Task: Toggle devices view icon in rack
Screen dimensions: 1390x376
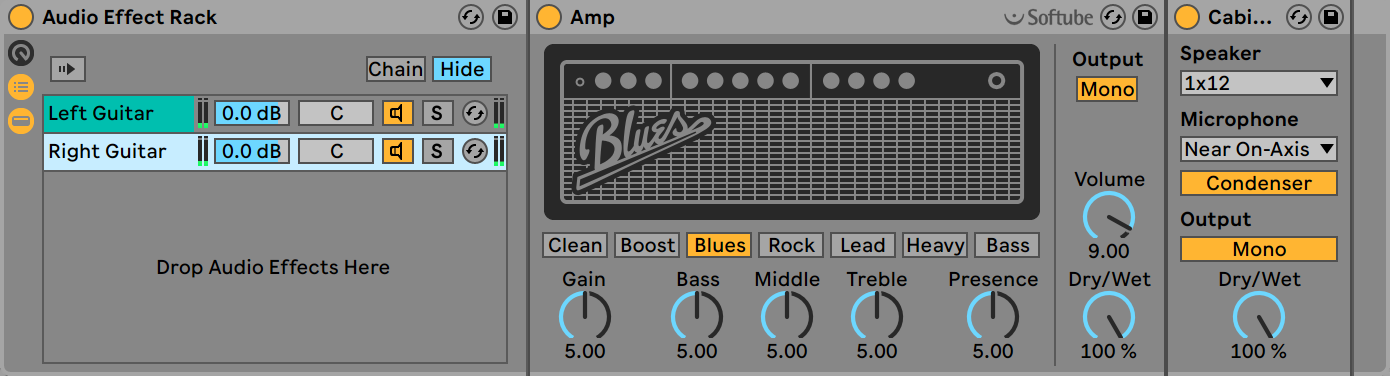Action: [x=20, y=121]
